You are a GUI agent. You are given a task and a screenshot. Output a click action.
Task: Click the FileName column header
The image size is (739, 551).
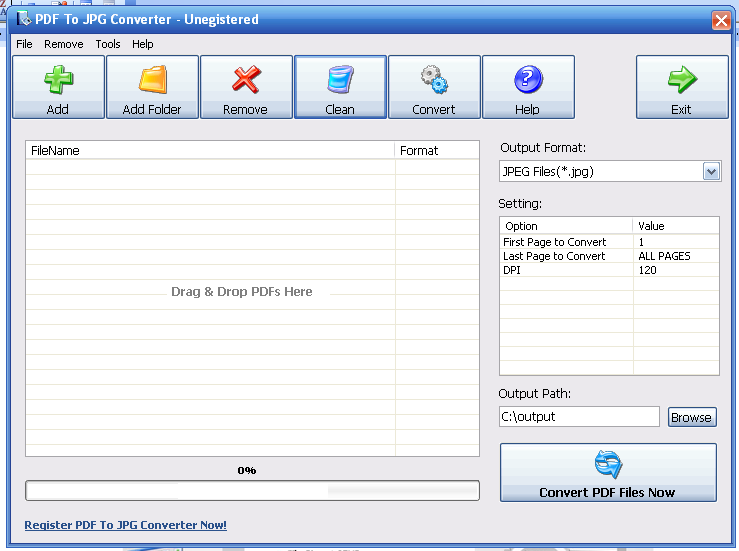click(210, 150)
